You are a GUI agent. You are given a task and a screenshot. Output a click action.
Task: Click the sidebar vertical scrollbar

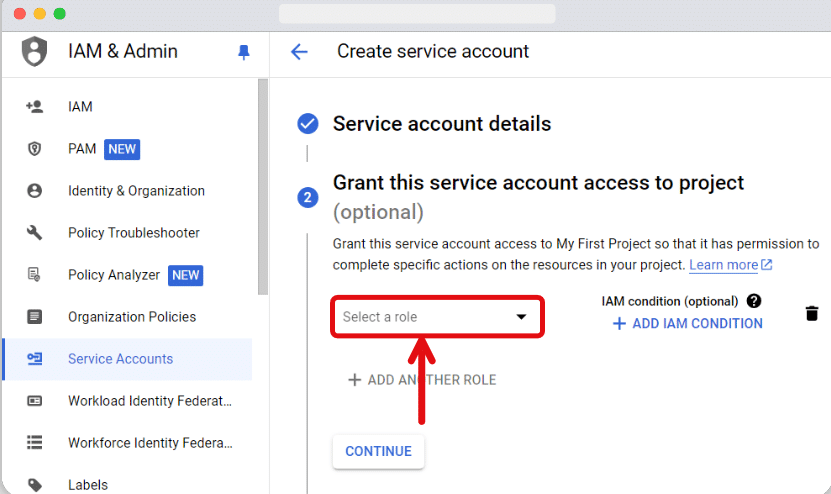[263, 187]
